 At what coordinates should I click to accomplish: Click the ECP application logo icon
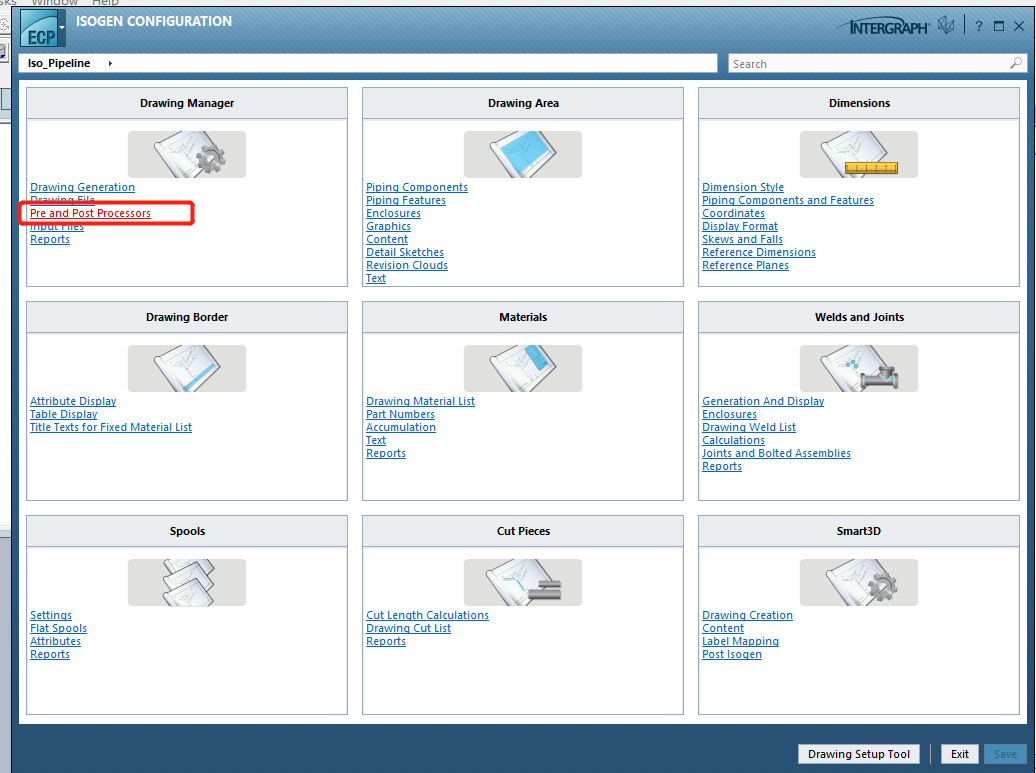pyautogui.click(x=39, y=28)
